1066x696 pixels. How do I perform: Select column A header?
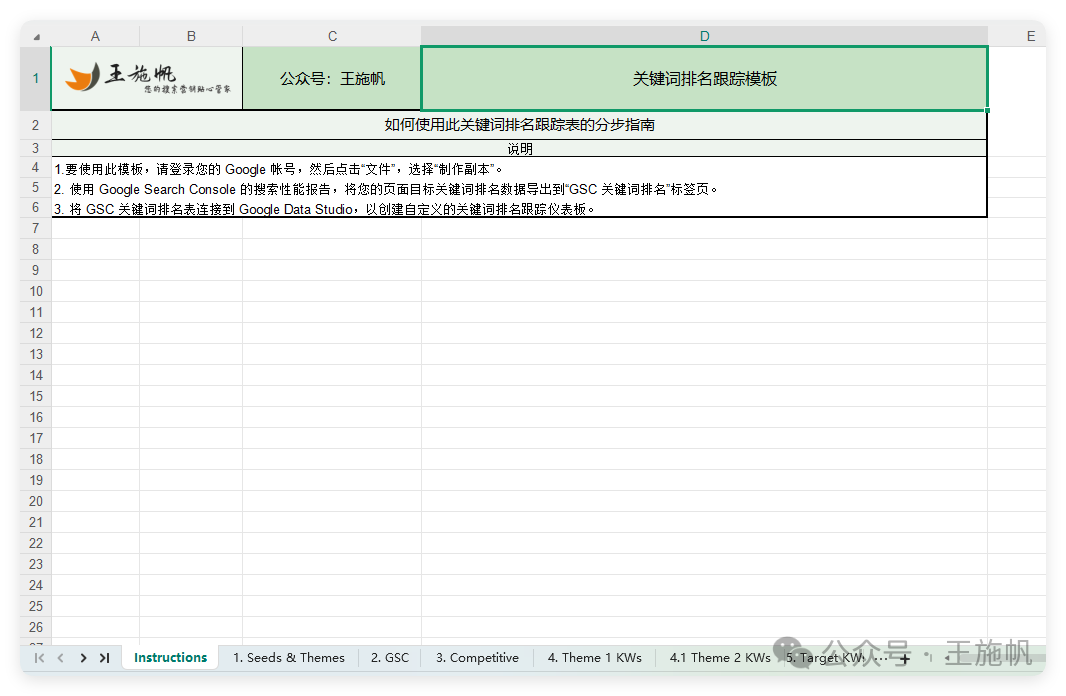point(95,36)
